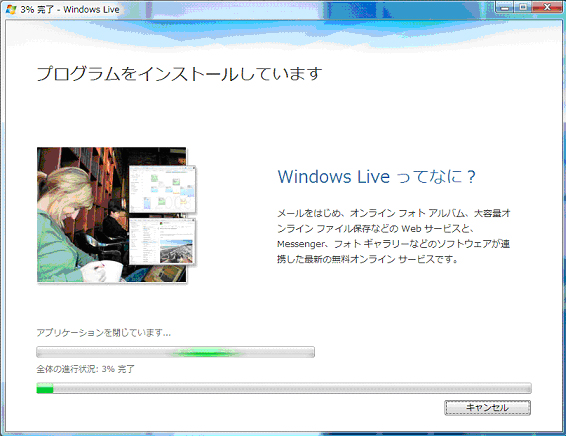Click the 'プログラムをインストールしています' heading
The width and height of the screenshot is (566, 436).
[x=179, y=74]
